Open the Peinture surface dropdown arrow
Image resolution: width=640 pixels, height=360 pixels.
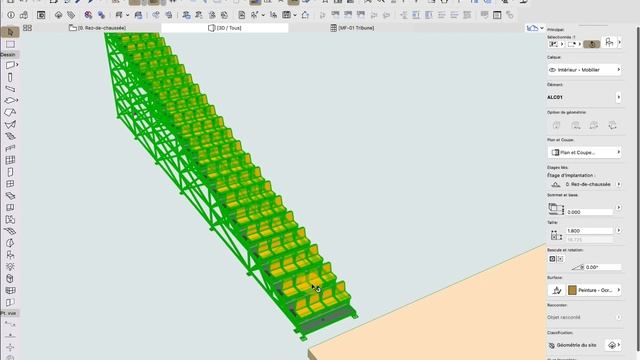pyautogui.click(x=619, y=290)
